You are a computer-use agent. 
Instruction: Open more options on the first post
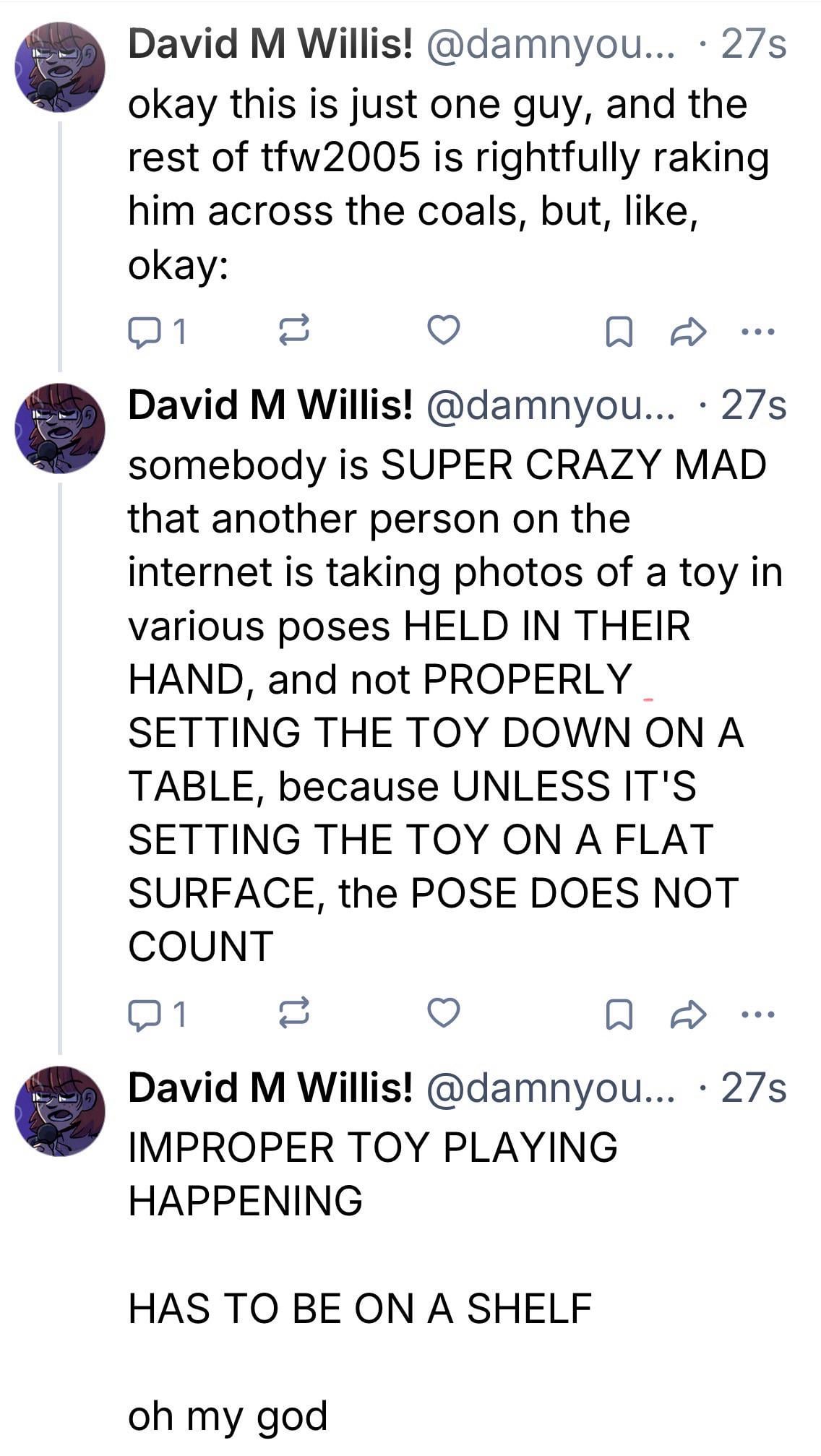(759, 332)
